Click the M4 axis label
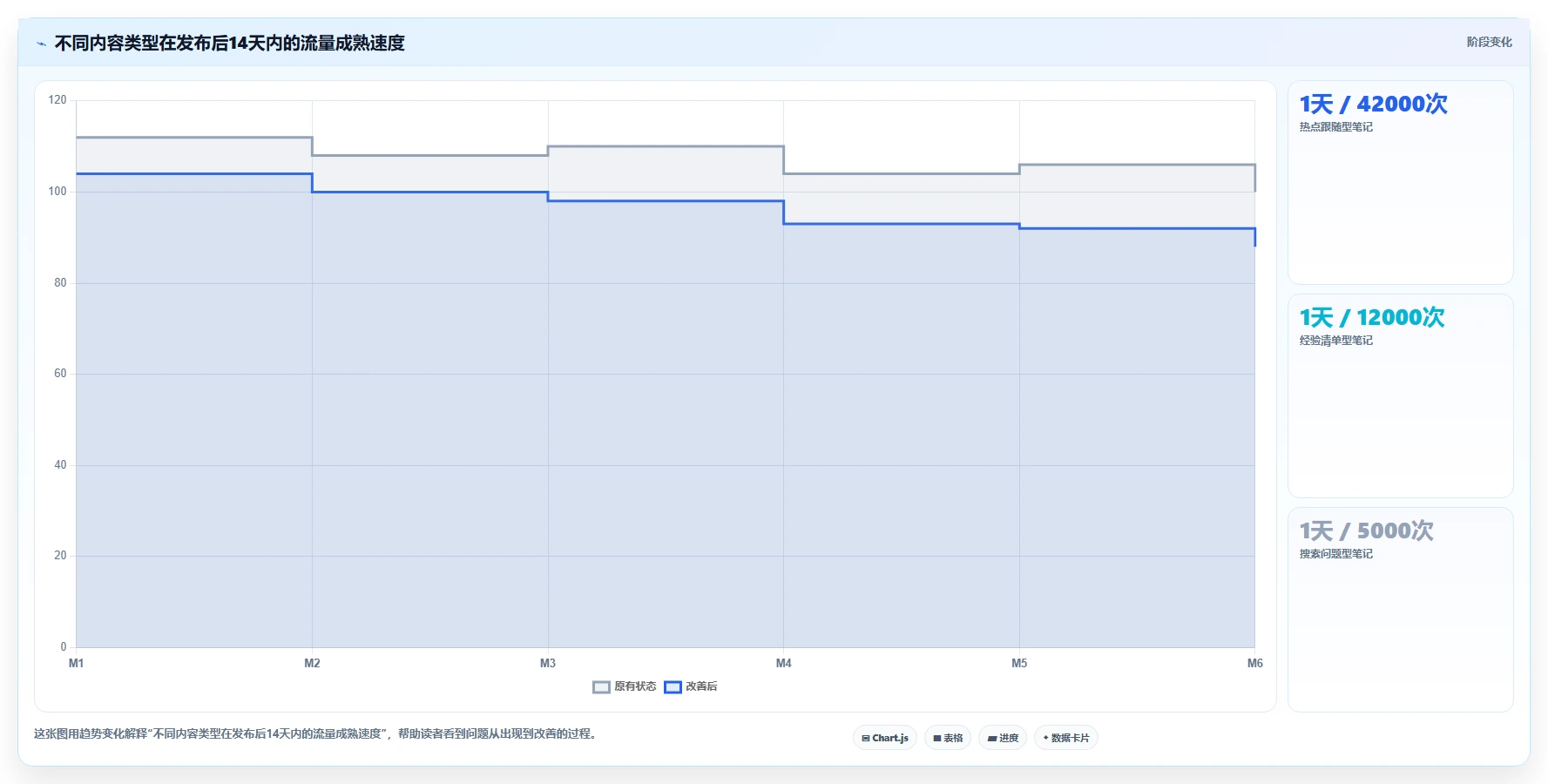Screen dimensions: 1548x784 tap(784, 663)
